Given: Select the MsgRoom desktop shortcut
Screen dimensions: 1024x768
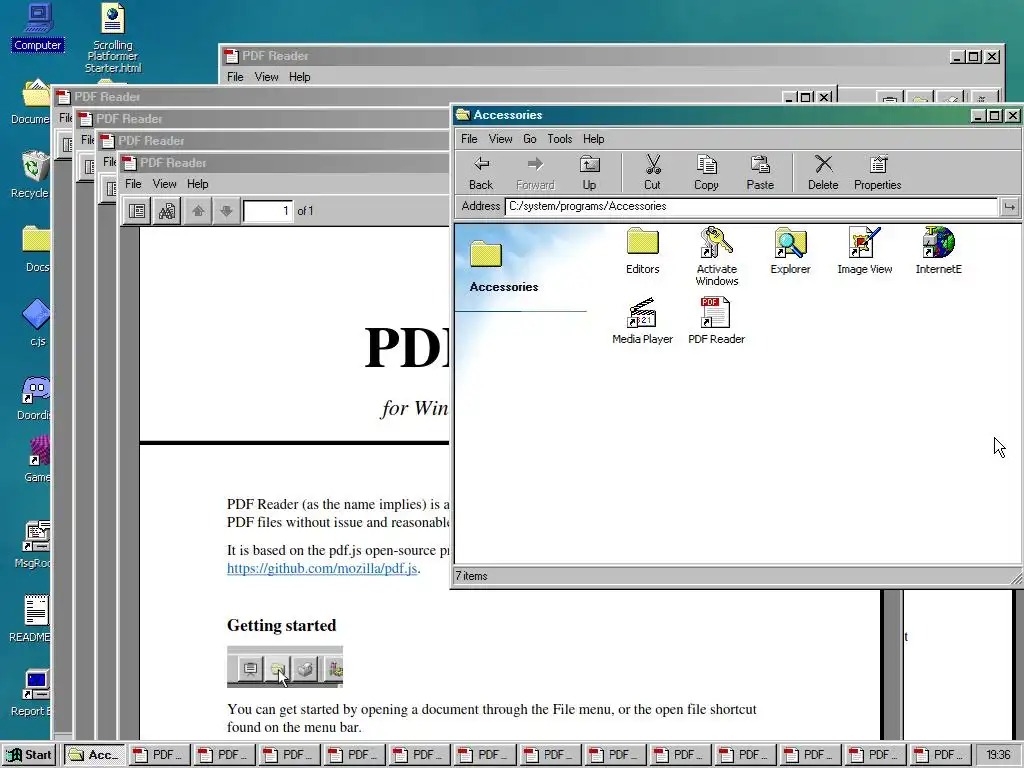Looking at the screenshot, I should click(33, 545).
